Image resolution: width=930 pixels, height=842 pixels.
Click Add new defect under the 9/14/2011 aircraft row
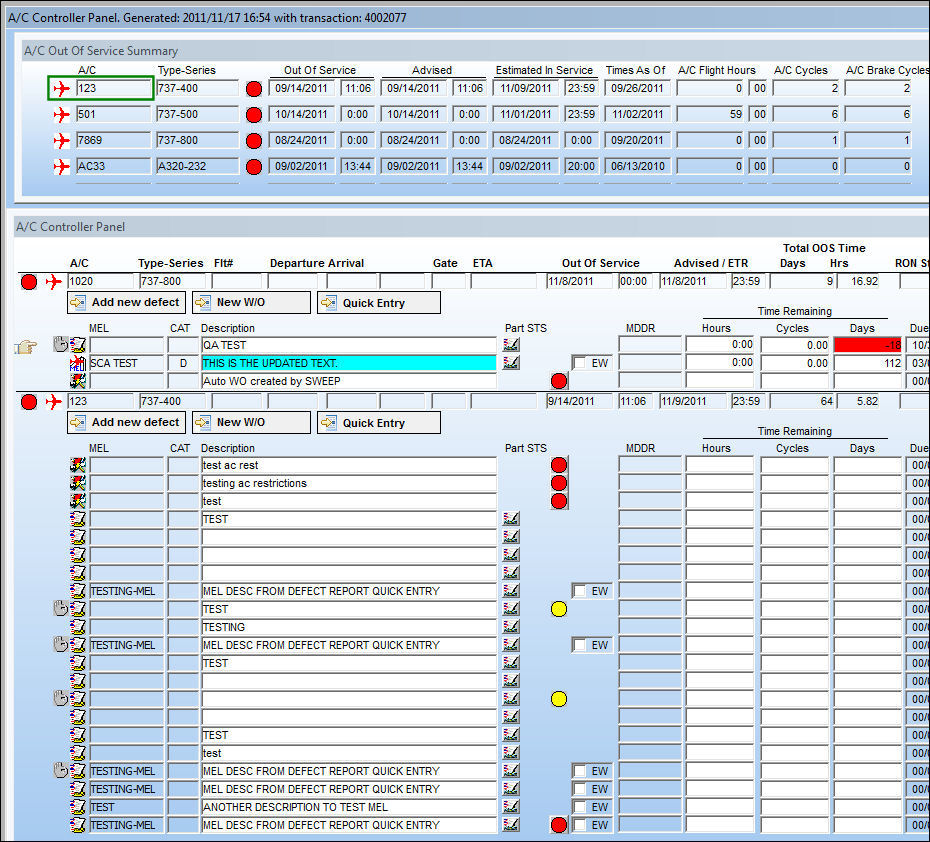pos(126,422)
